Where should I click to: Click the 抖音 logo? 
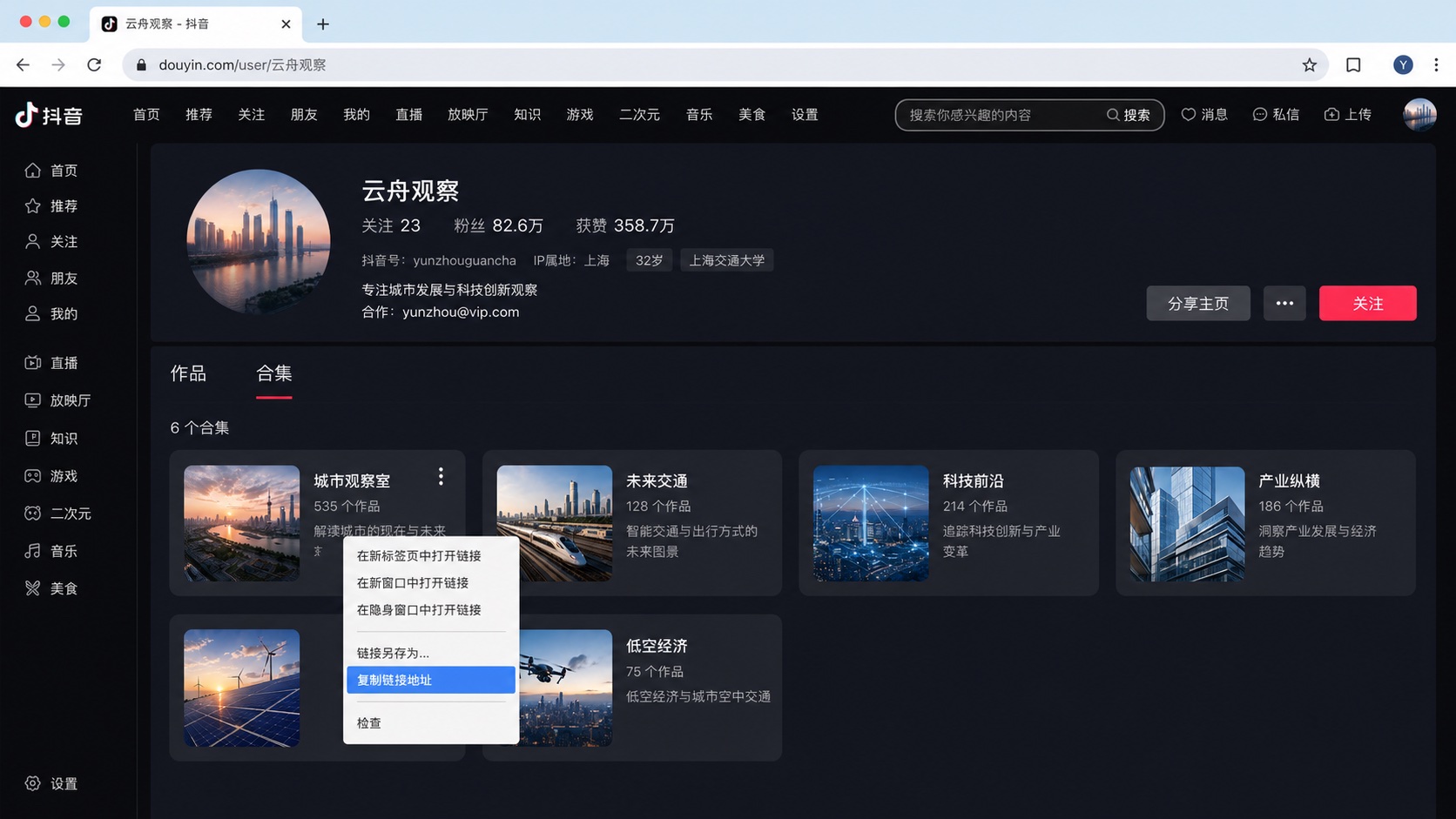[49, 114]
